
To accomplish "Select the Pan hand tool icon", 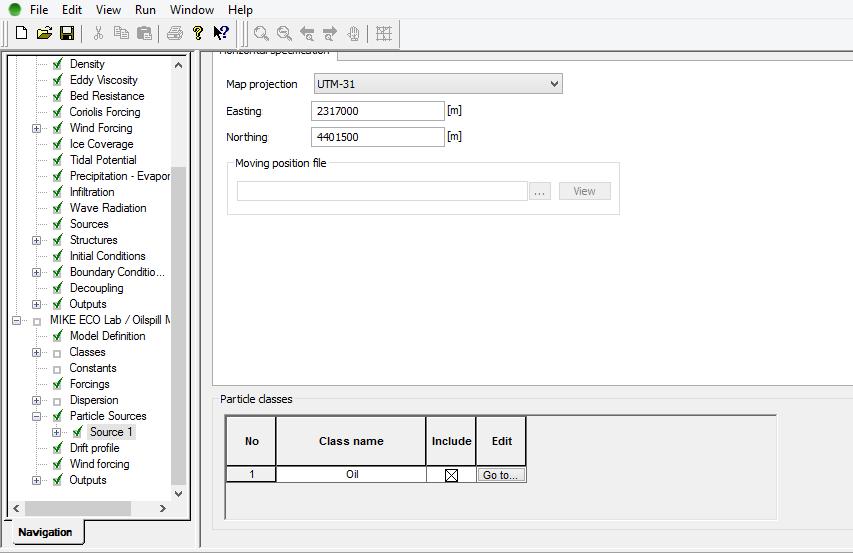I will tap(353, 34).
